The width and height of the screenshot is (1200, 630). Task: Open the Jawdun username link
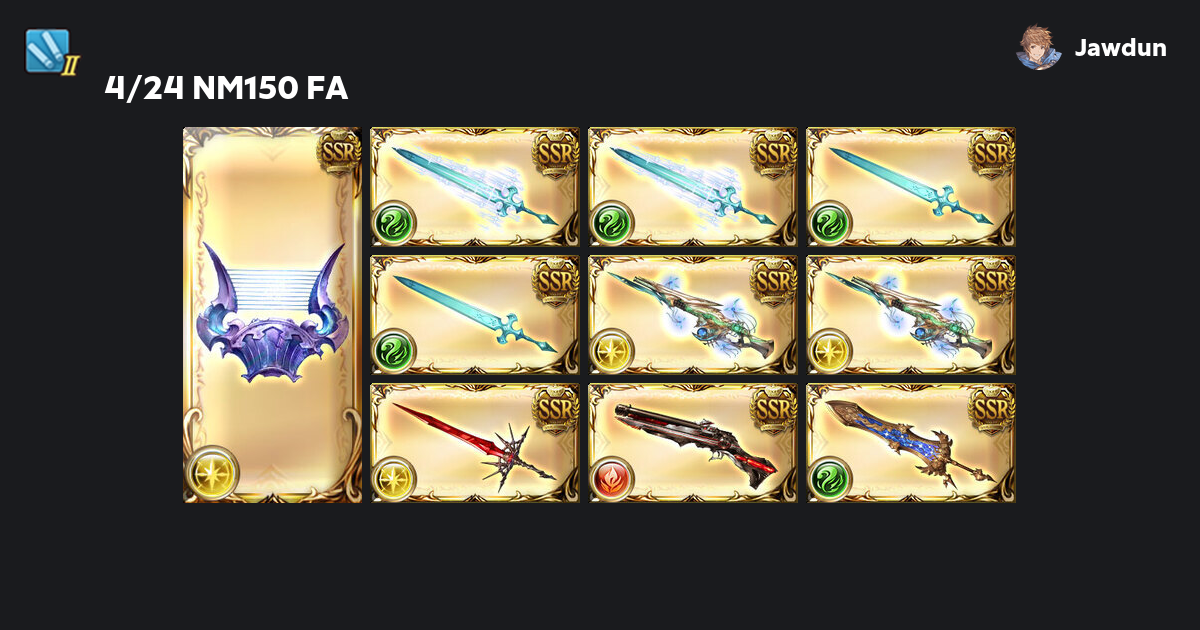(x=1120, y=48)
